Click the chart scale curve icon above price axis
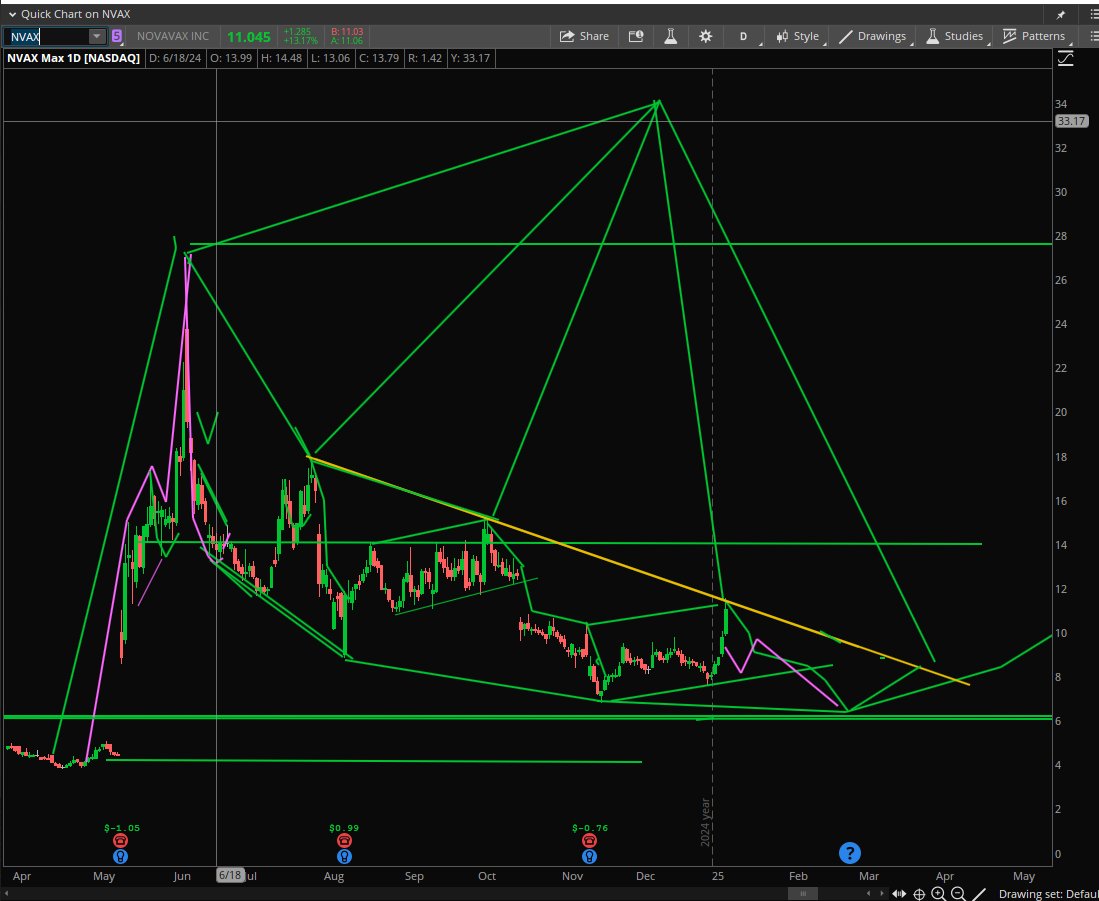 [1065, 59]
